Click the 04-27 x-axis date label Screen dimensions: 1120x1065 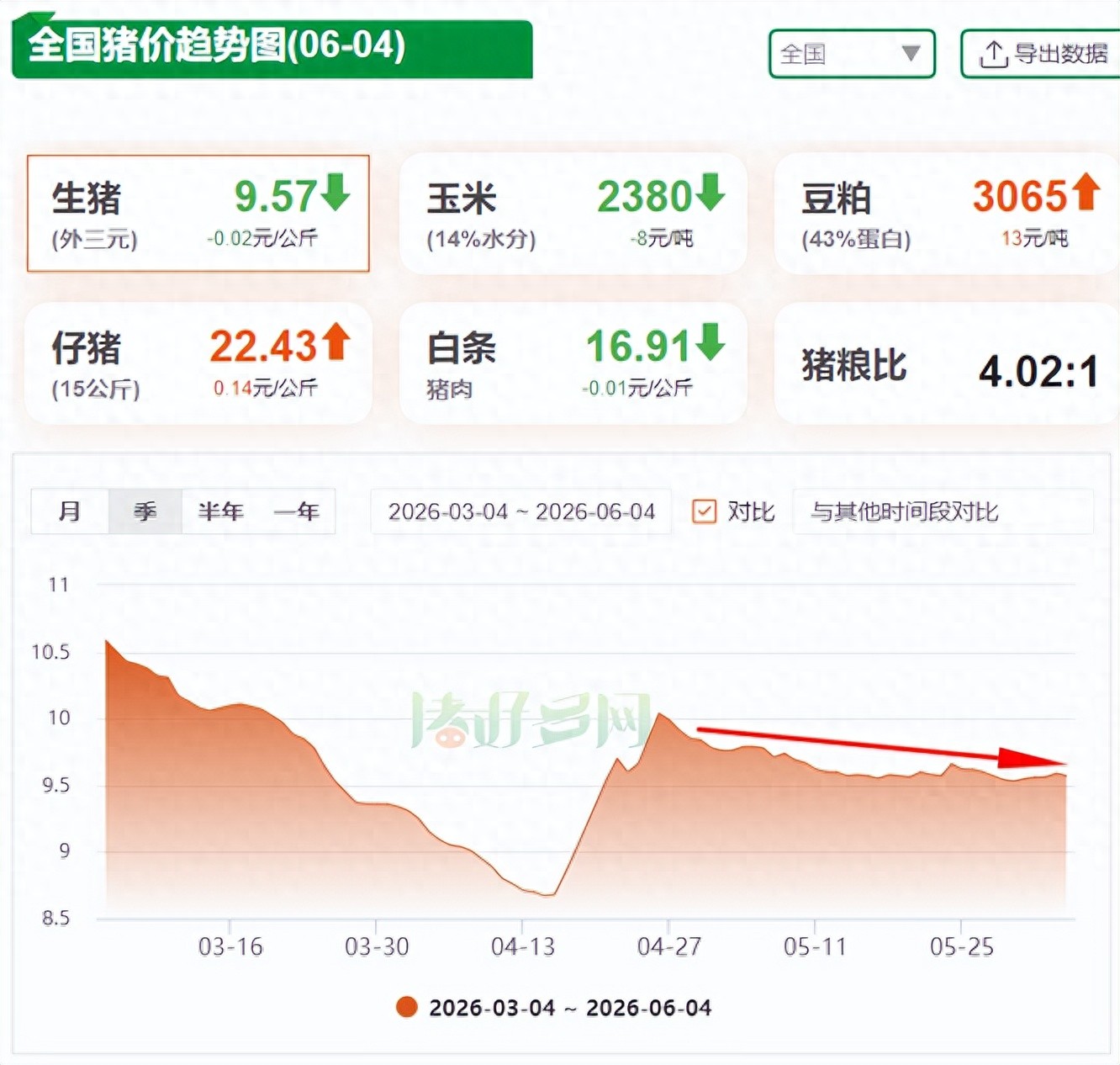tap(669, 947)
